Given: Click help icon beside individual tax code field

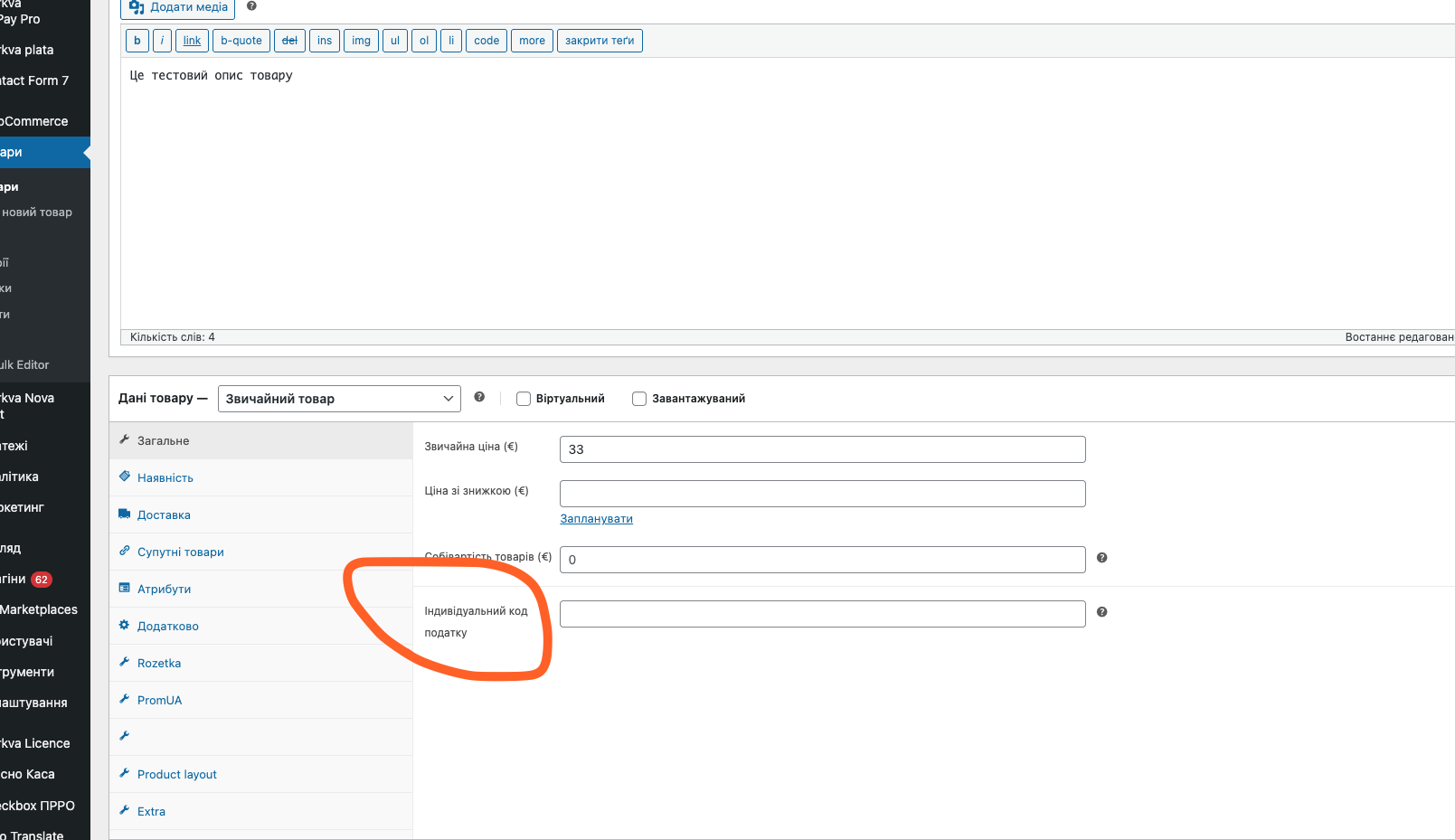Looking at the screenshot, I should (1101, 612).
